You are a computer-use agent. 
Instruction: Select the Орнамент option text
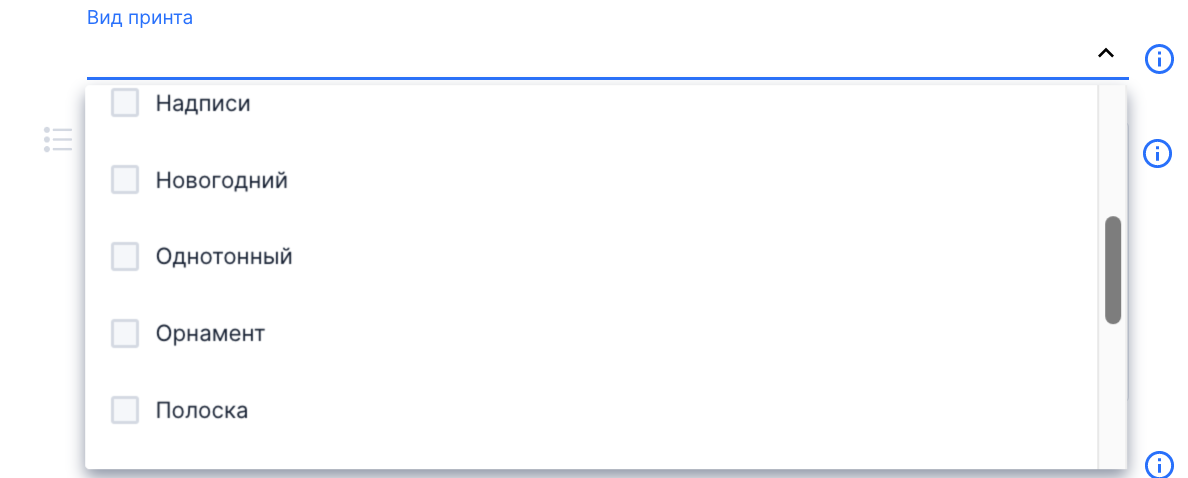(x=211, y=334)
